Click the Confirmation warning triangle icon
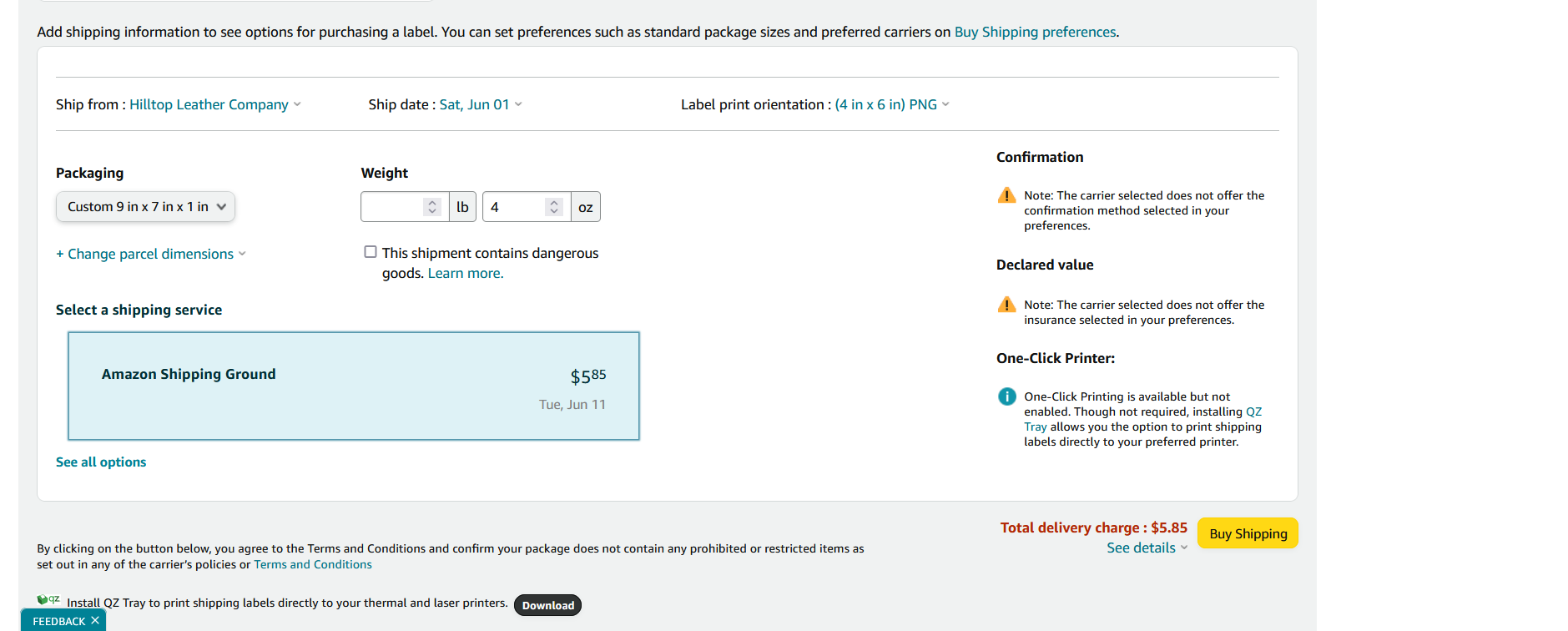The image size is (1568, 631). point(1006,195)
